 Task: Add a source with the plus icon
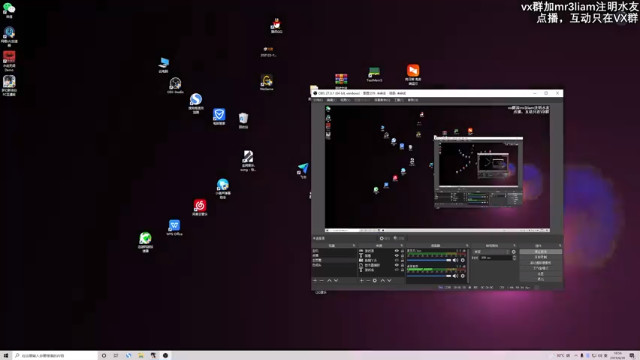pyautogui.click(x=362, y=280)
